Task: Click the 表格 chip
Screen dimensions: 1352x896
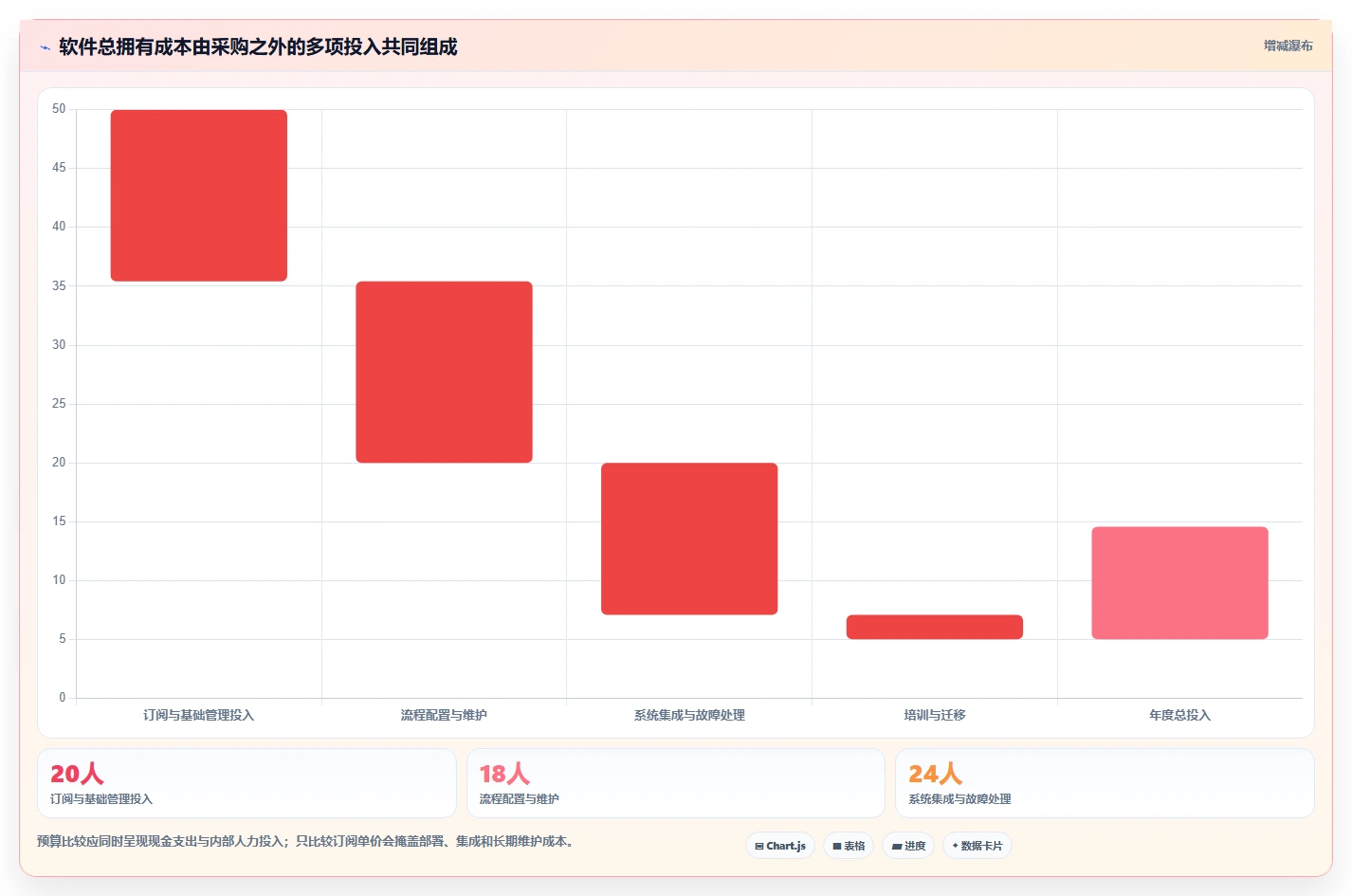Action: point(849,846)
